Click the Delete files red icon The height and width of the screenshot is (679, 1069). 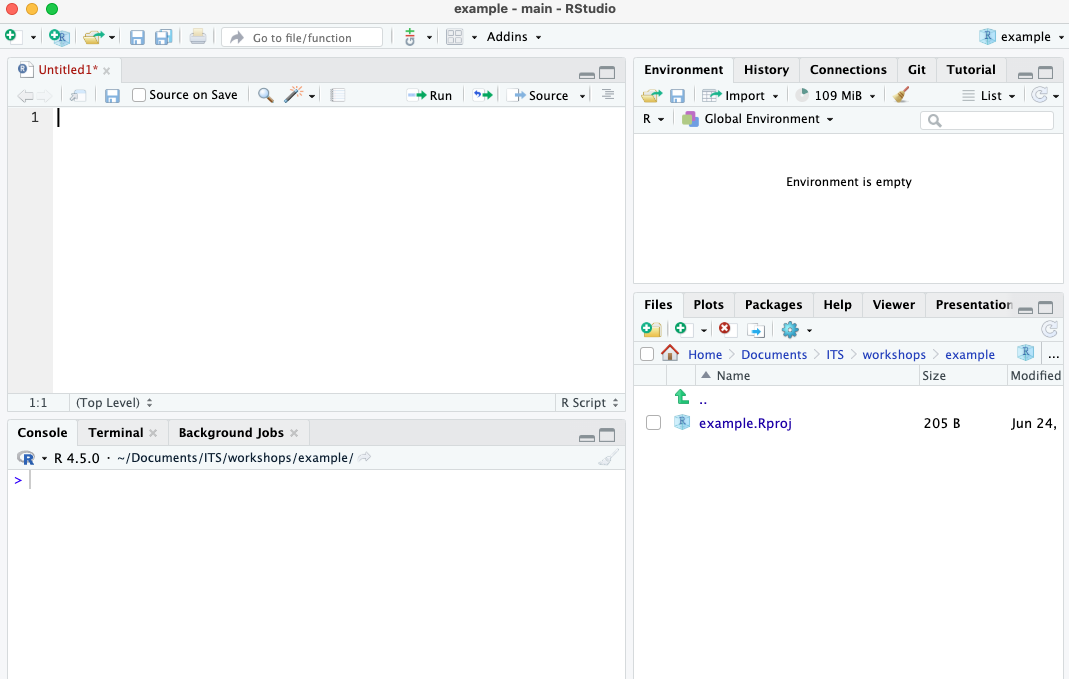click(726, 329)
